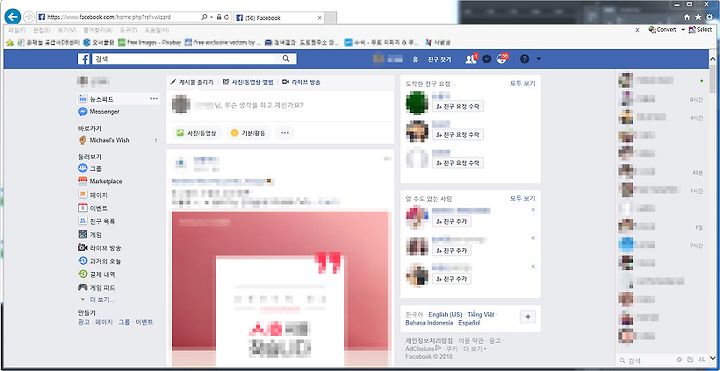Screen dimensions: 720x371
Task: Open the browser favorites star icon
Action: 698,17
